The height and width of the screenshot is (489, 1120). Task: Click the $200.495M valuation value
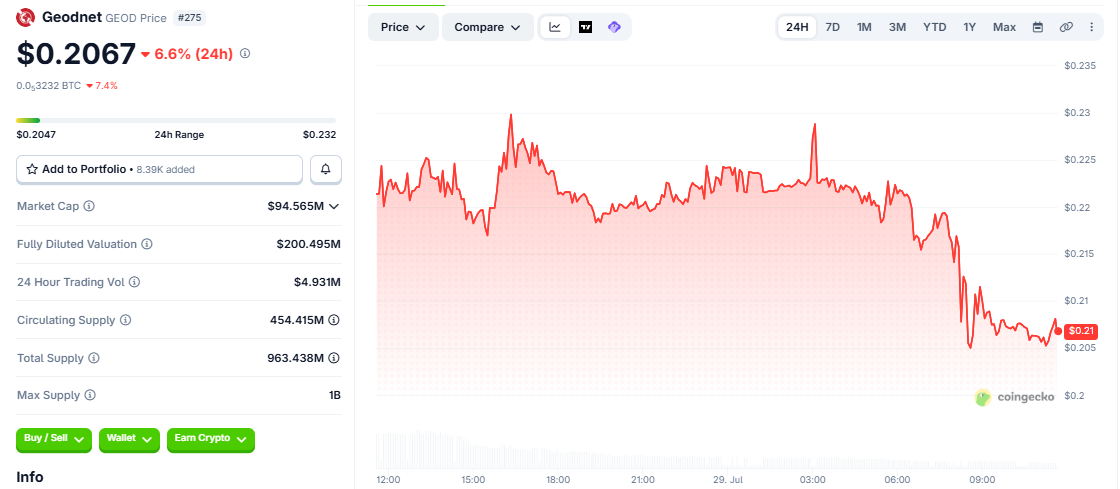coord(309,244)
